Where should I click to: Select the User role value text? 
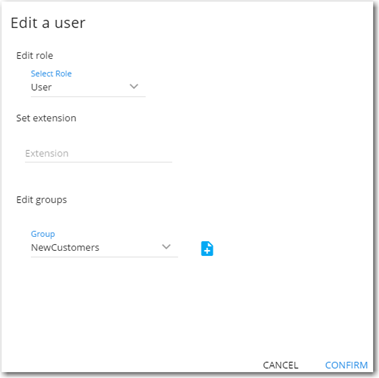[41, 87]
